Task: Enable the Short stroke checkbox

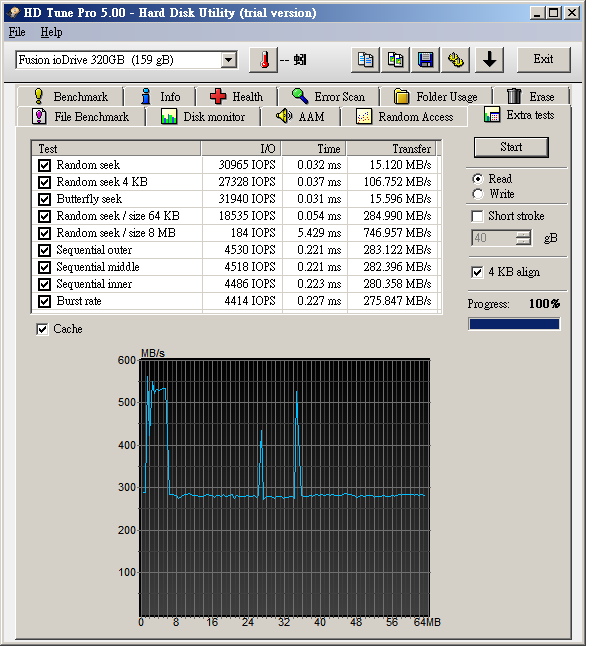Action: click(477, 216)
